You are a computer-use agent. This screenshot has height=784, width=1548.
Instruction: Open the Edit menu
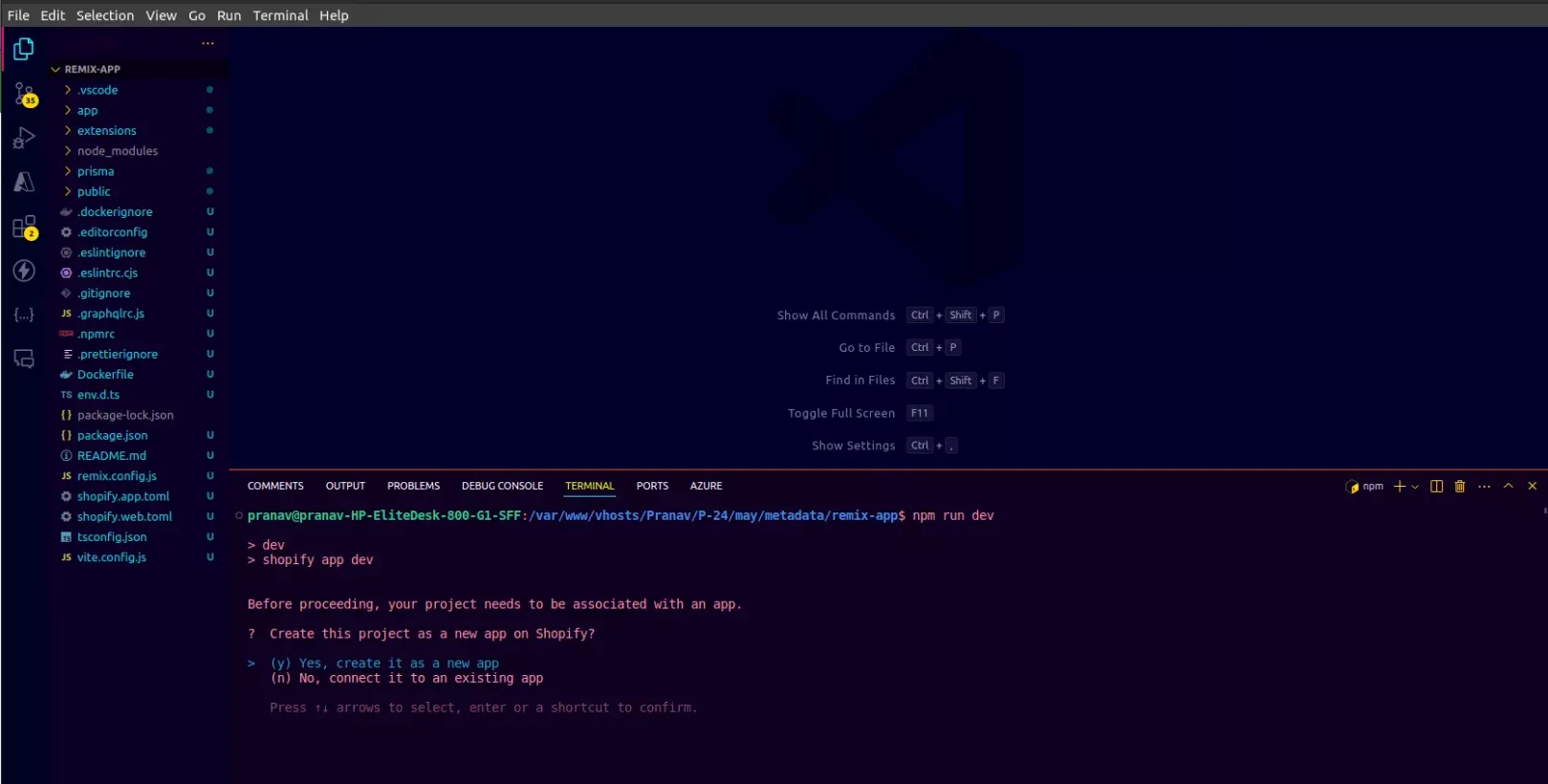(x=53, y=15)
